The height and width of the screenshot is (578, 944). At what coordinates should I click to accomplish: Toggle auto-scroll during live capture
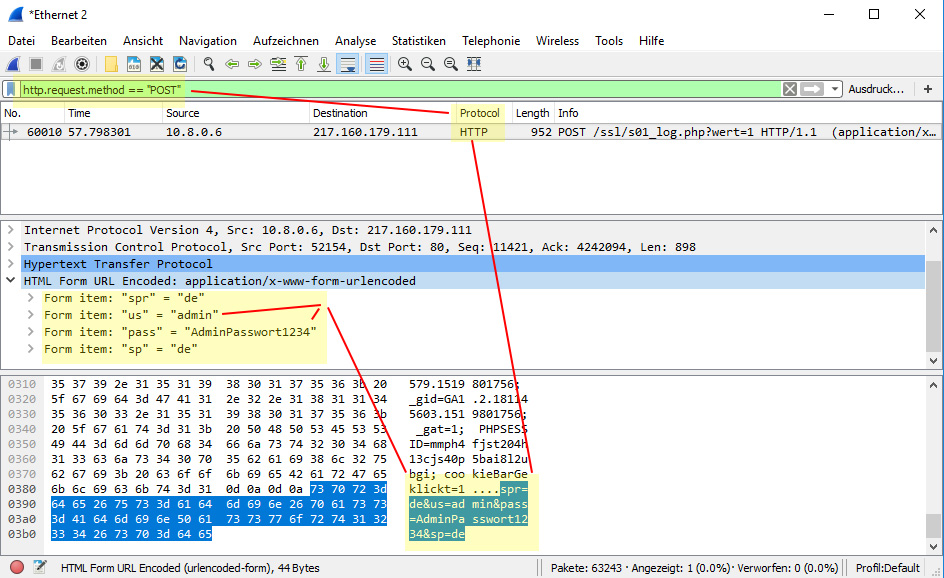pos(348,64)
